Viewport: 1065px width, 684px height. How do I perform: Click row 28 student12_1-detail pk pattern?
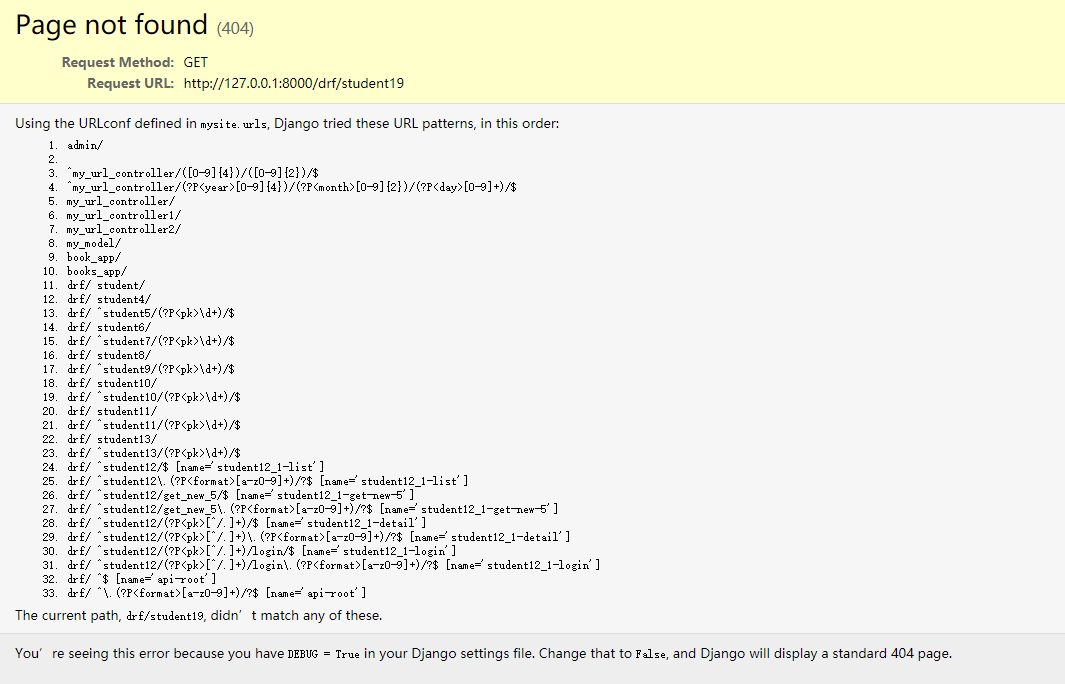(x=247, y=524)
